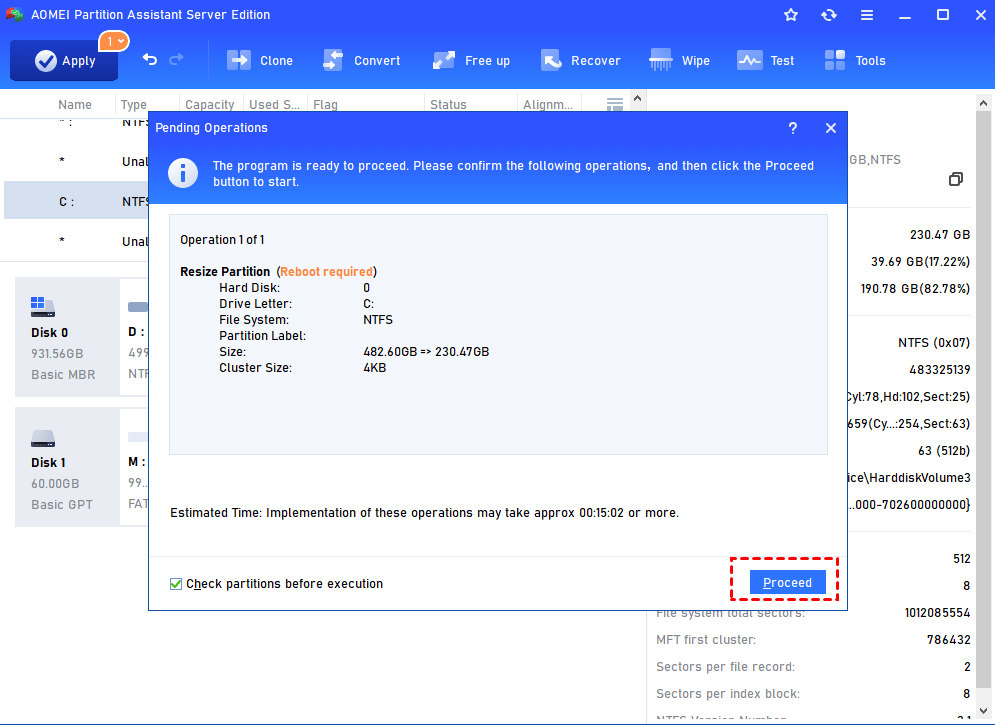Click the pending count badge on Apply
This screenshot has width=995, height=725.
[x=114, y=42]
